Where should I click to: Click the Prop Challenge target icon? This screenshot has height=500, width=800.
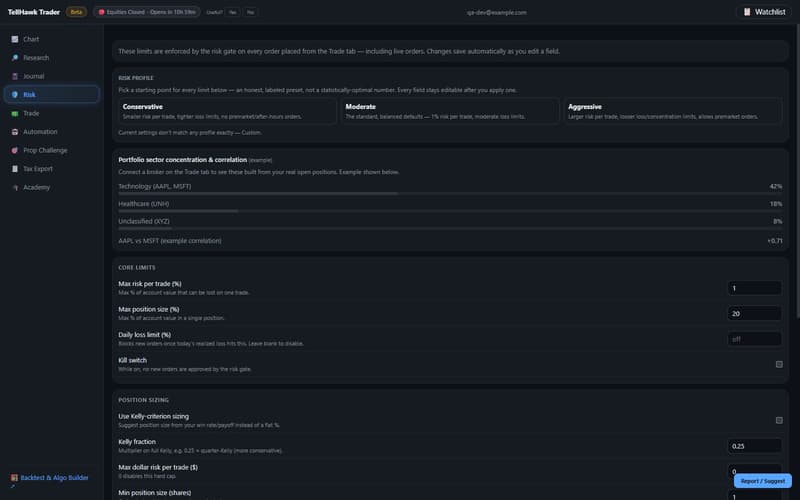[15, 150]
